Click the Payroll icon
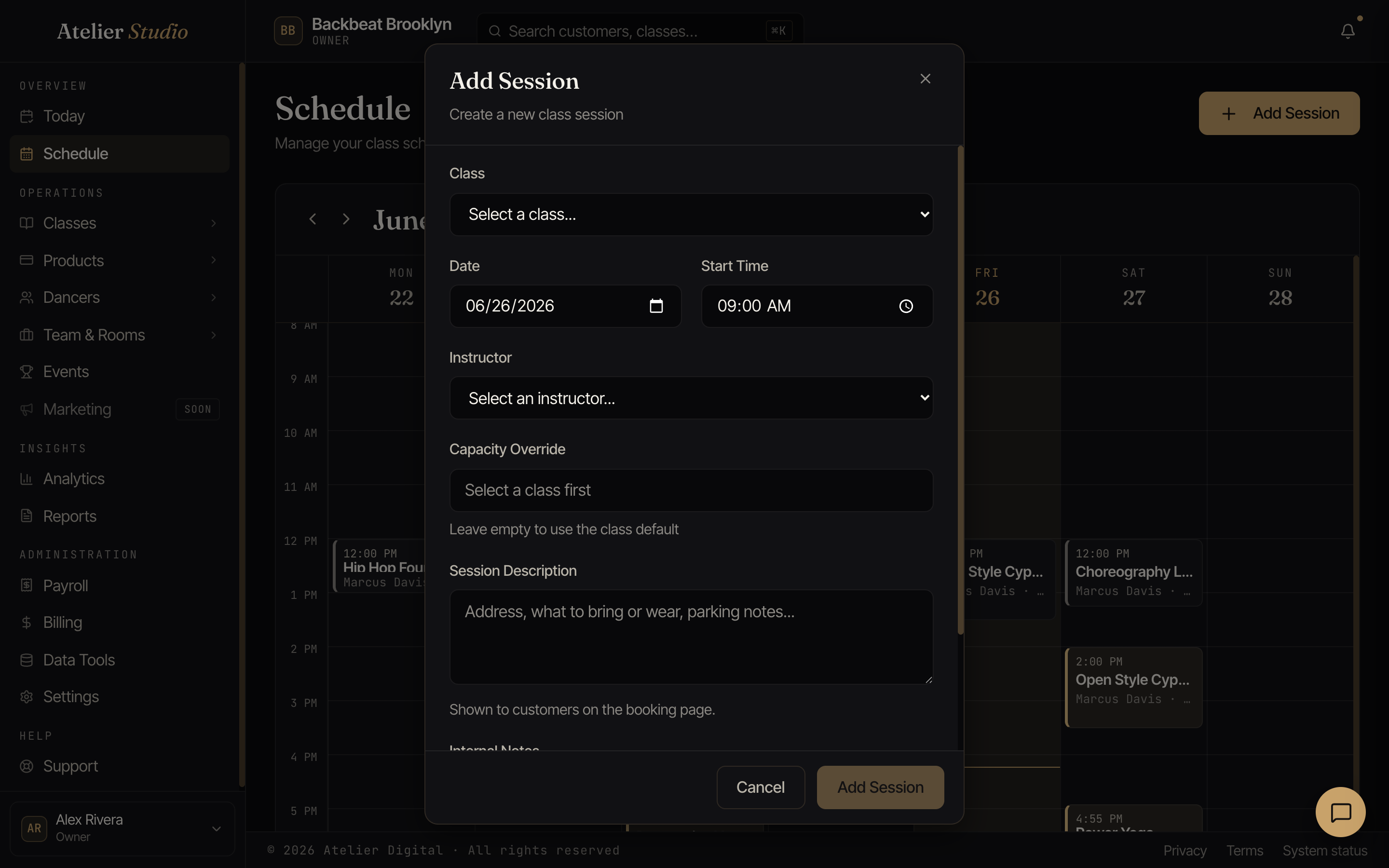This screenshot has width=1389, height=868. (x=27, y=585)
